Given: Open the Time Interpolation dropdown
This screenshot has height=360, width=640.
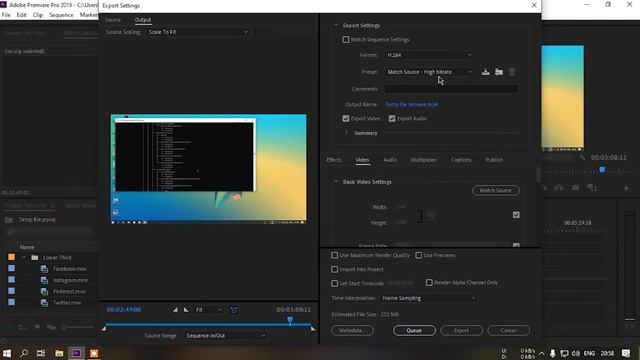Looking at the screenshot, I should click(x=429, y=298).
